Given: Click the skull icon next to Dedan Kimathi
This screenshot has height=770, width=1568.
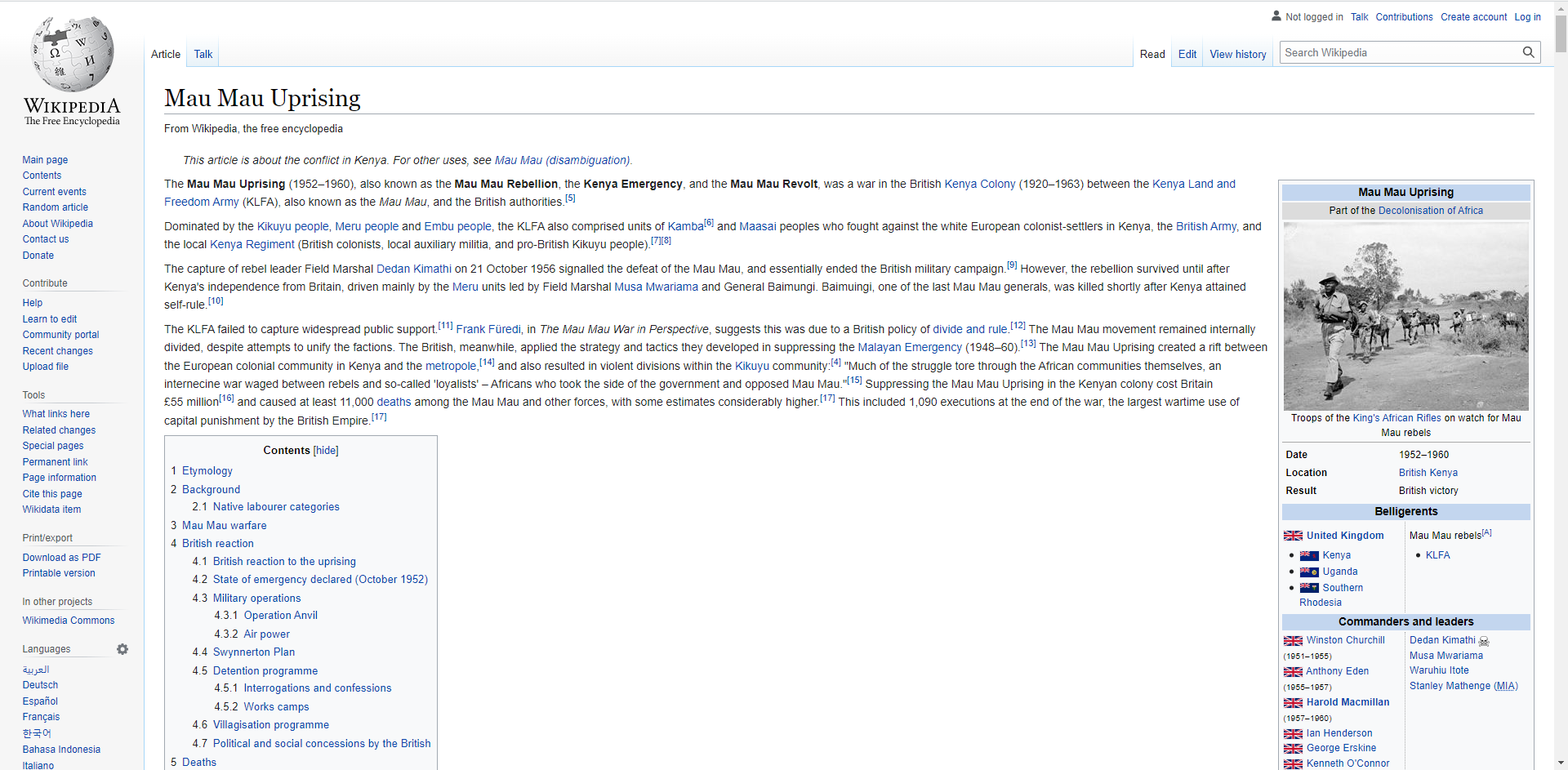Looking at the screenshot, I should pyautogui.click(x=1484, y=641).
